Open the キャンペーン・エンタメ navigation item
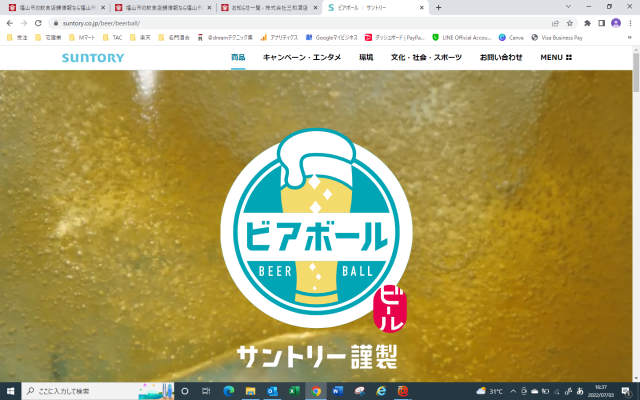640x400 pixels. (302, 57)
